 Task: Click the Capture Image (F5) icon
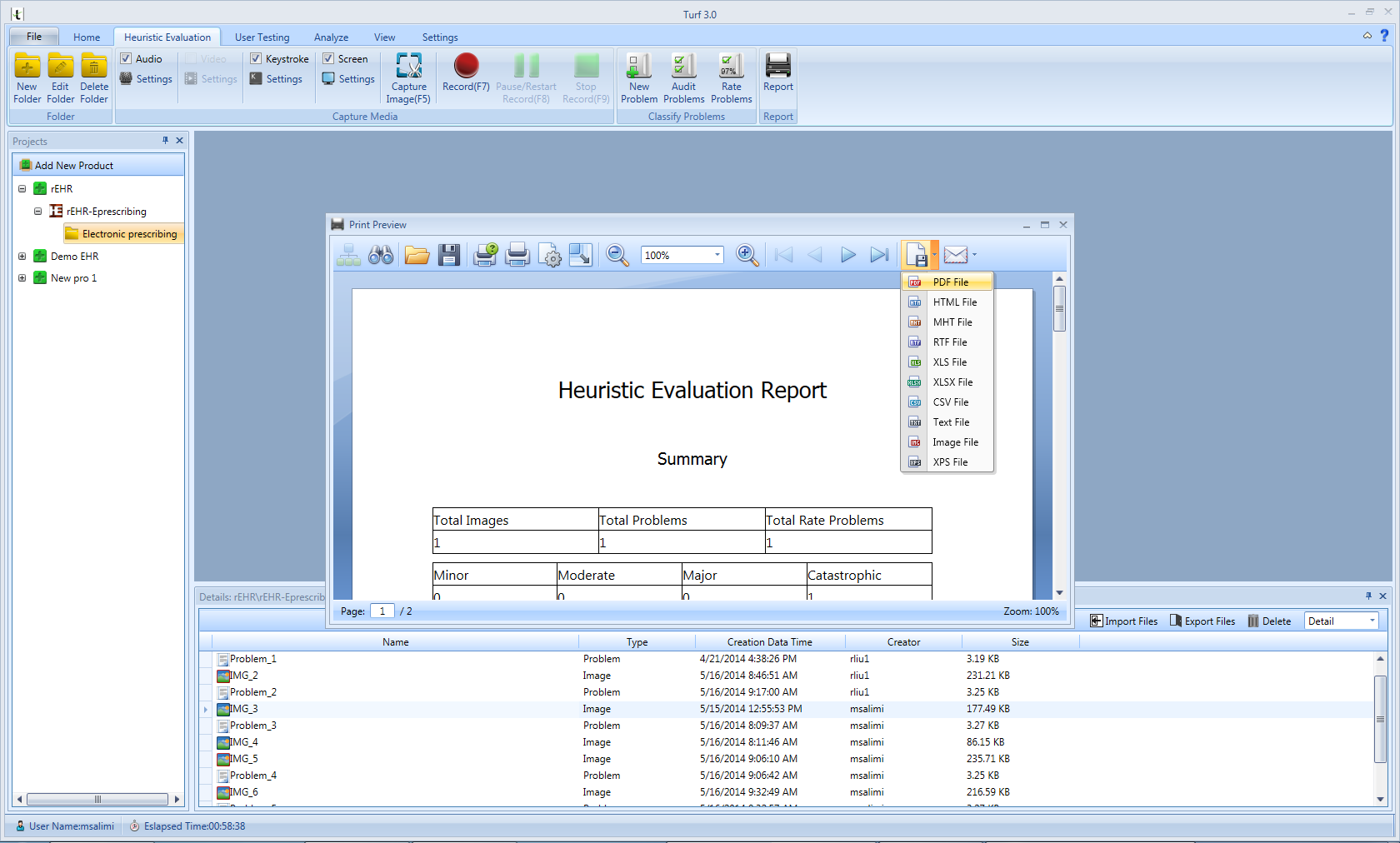tap(408, 67)
